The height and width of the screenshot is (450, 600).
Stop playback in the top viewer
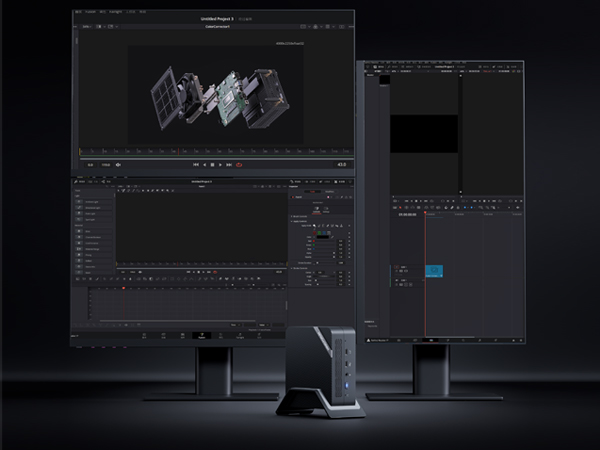click(213, 164)
